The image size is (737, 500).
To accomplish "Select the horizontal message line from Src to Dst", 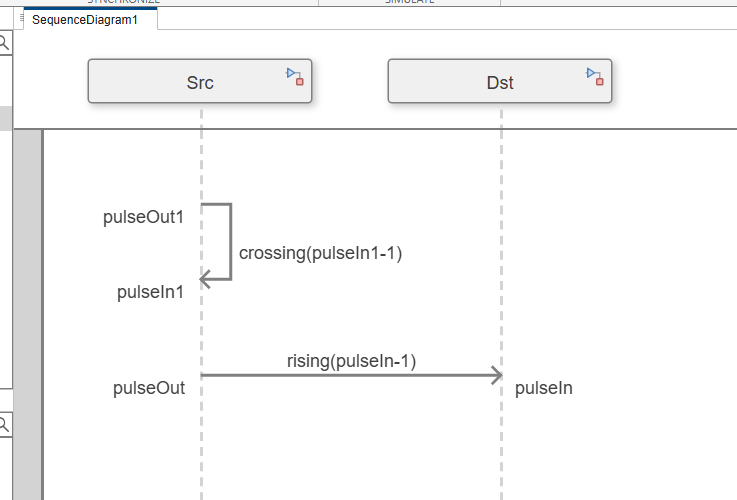I will tap(350, 376).
